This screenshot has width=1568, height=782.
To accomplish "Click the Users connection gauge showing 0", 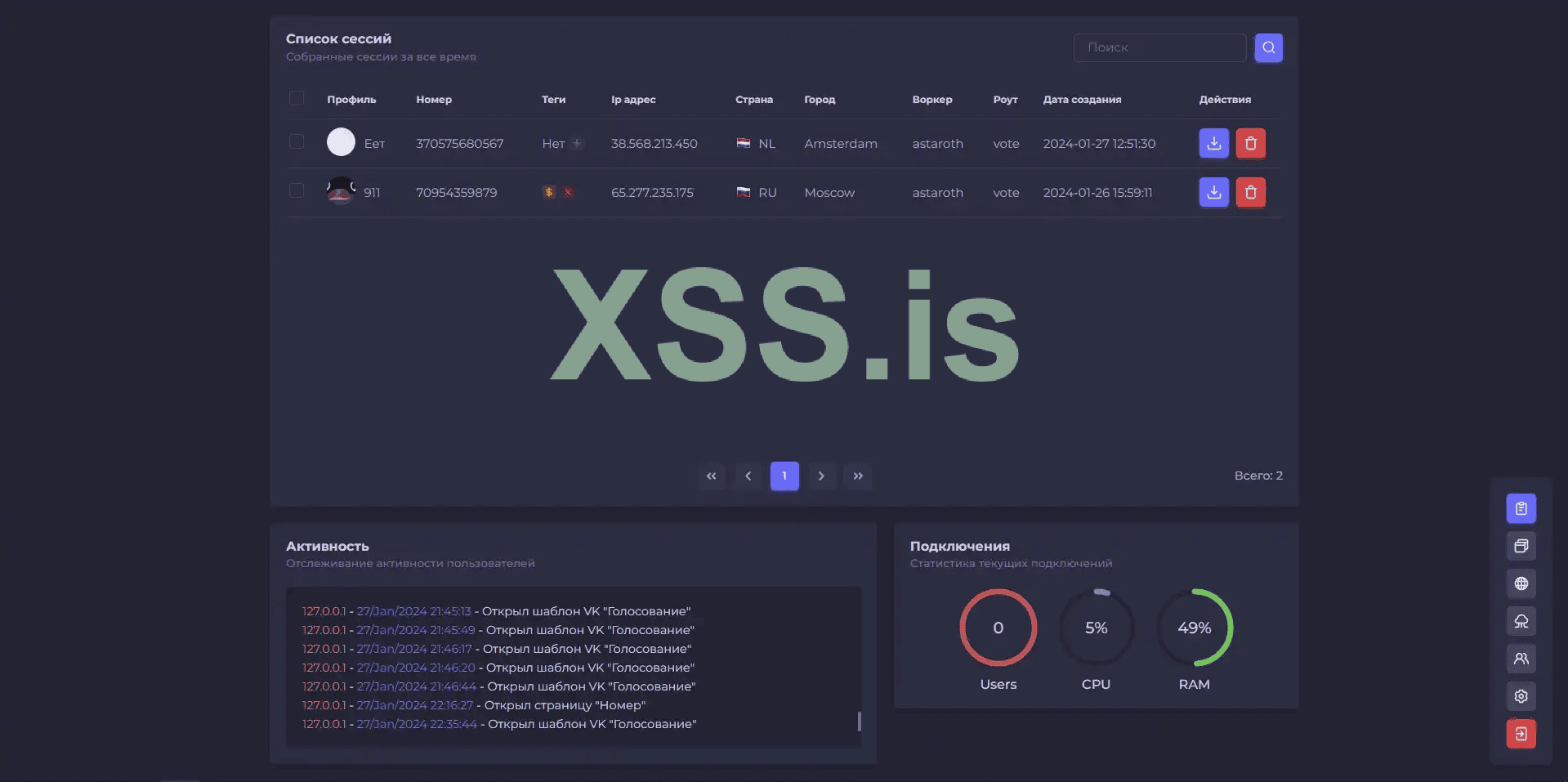I will point(998,628).
